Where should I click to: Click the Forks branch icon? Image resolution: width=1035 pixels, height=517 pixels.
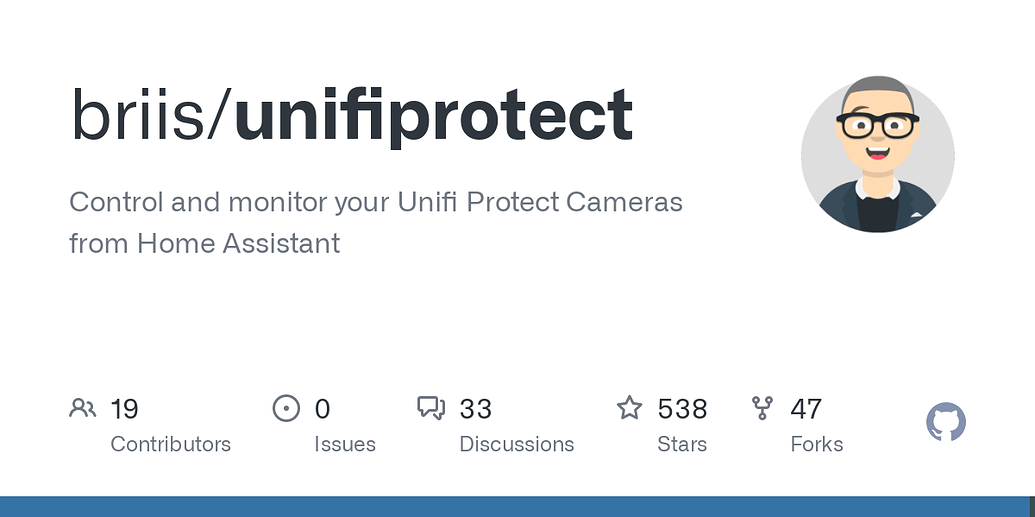[763, 408]
